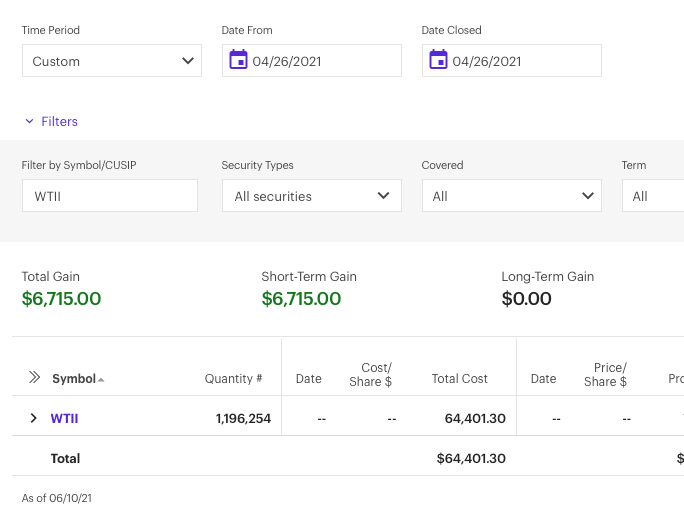
Task: Click the Symbol column sort arrow
Action: point(101,380)
